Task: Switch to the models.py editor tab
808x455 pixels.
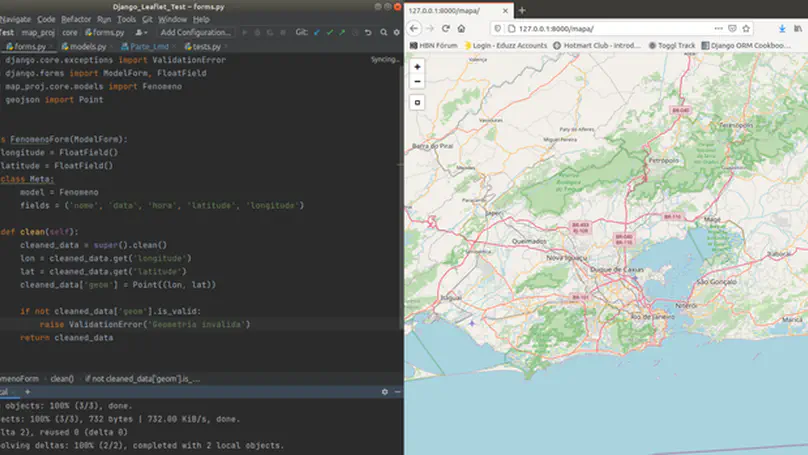Action: tap(84, 46)
